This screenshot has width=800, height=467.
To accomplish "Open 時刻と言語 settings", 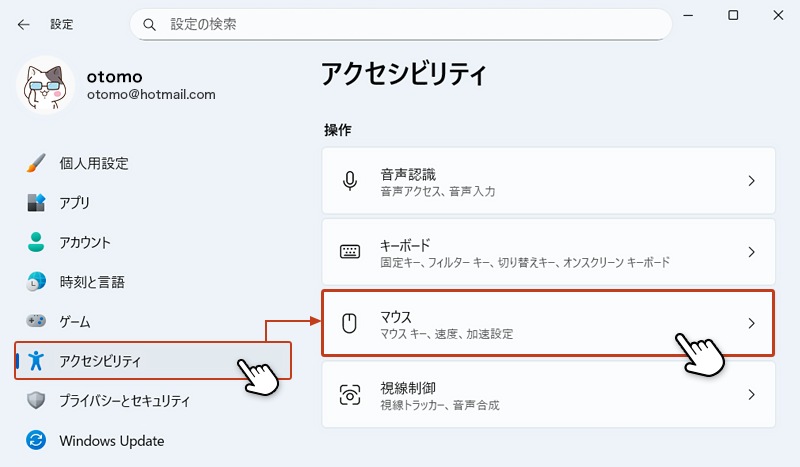I will coord(153,282).
